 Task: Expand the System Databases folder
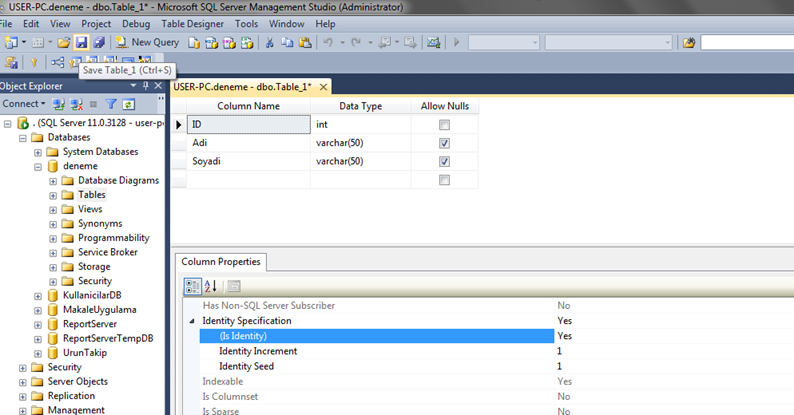pyautogui.click(x=38, y=152)
